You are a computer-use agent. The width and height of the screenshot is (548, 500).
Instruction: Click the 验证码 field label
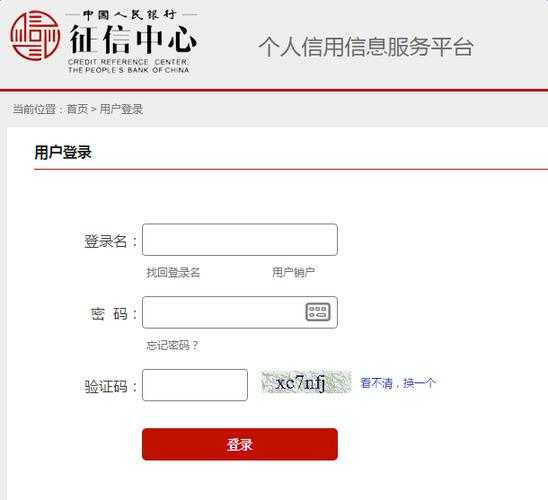pos(106,386)
